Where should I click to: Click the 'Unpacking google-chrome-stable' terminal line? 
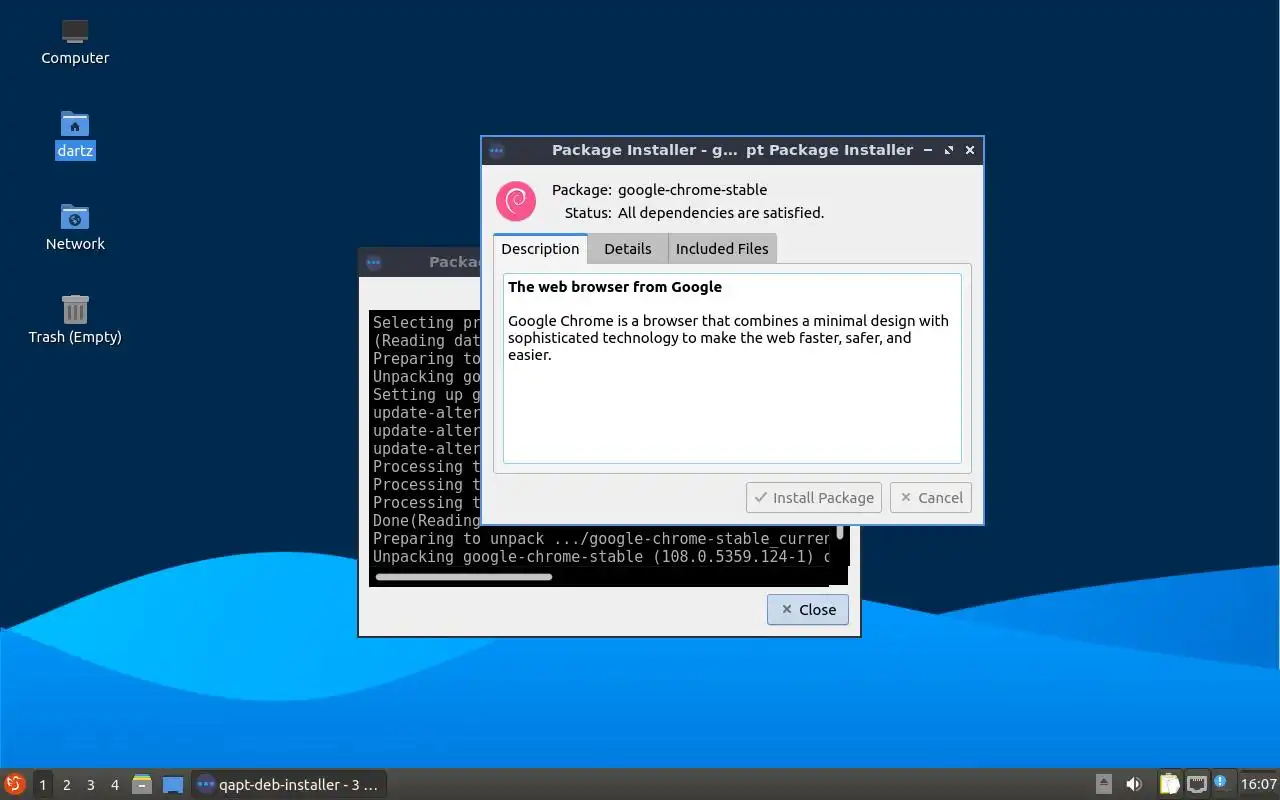[601, 557]
